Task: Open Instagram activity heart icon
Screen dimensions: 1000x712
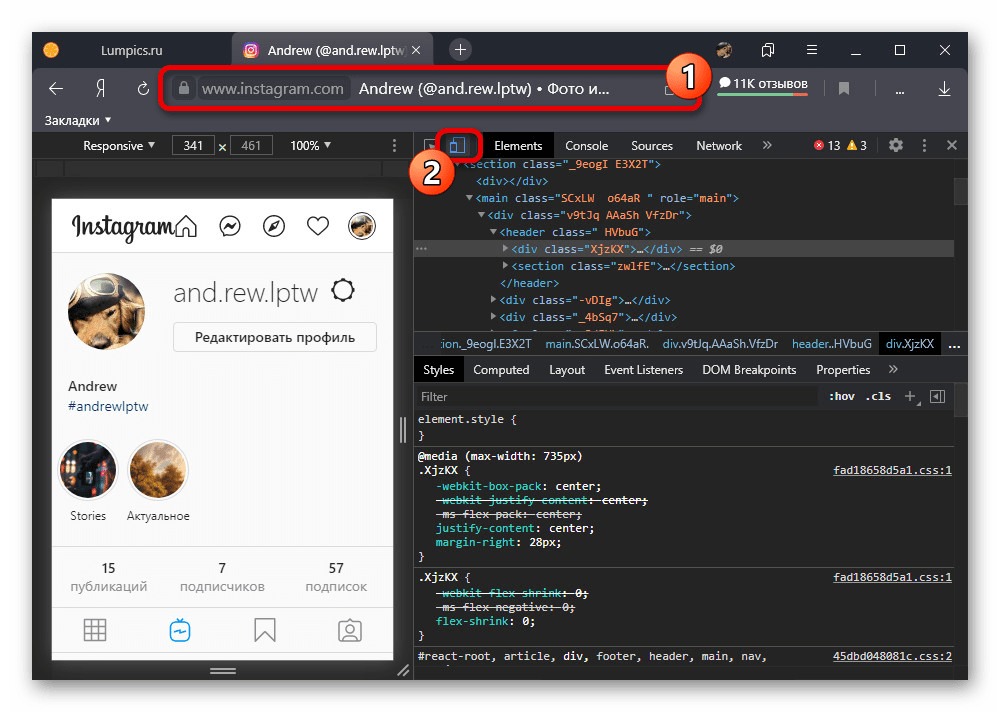Action: (318, 227)
